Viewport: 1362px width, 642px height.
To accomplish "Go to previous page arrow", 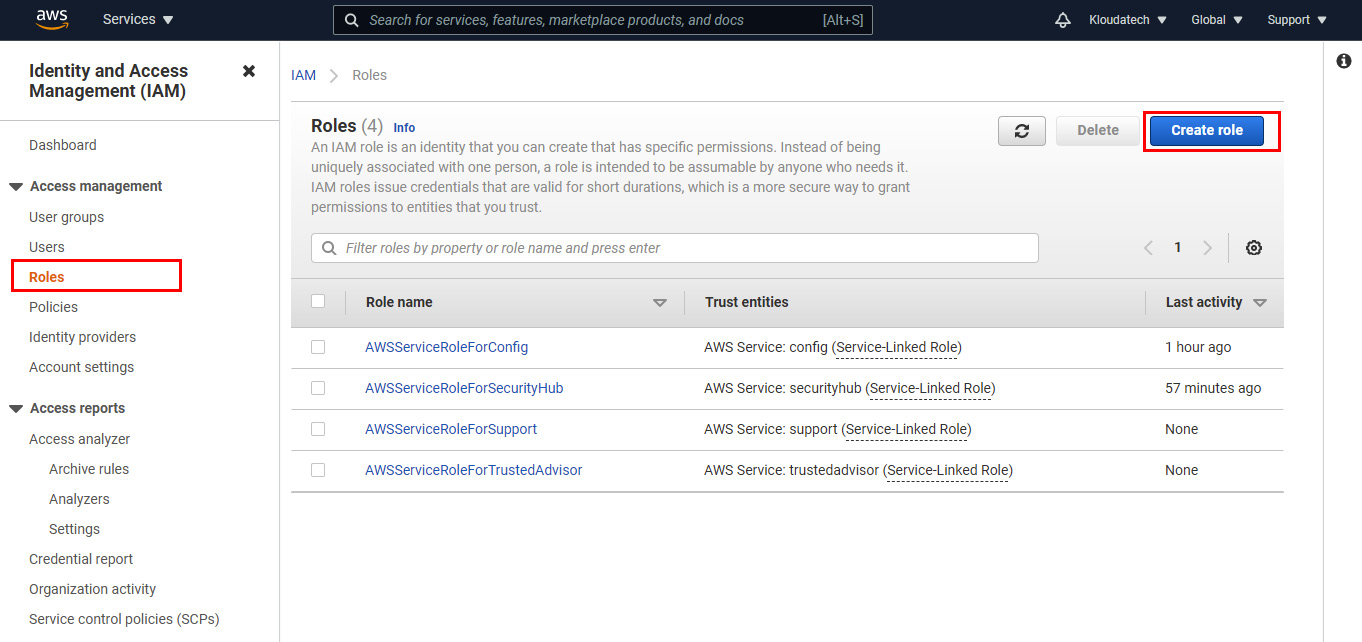I will point(1148,248).
